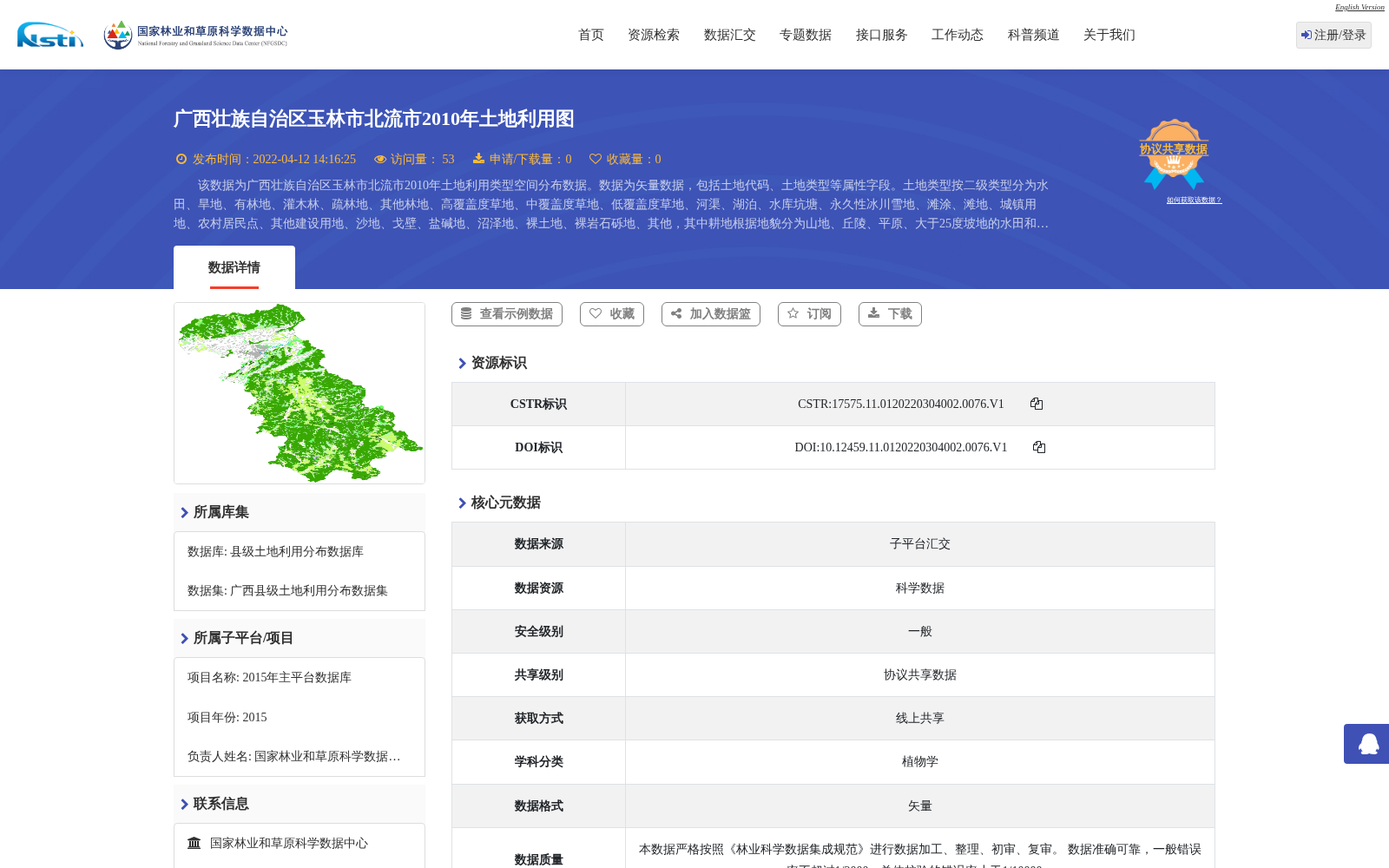Click the CSTR:17575.11.0120220304002.0076.V1 value
The image size is (1389, 868).
(901, 404)
